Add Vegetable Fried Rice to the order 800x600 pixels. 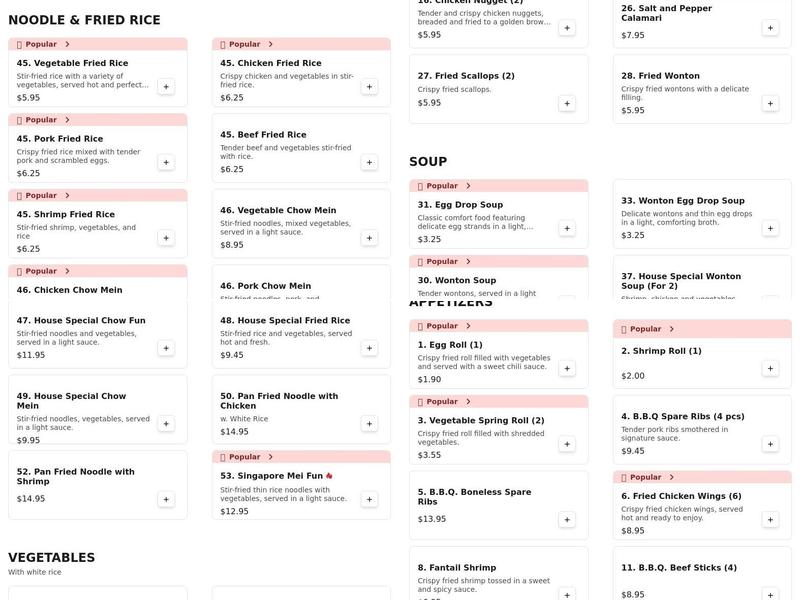click(166, 87)
